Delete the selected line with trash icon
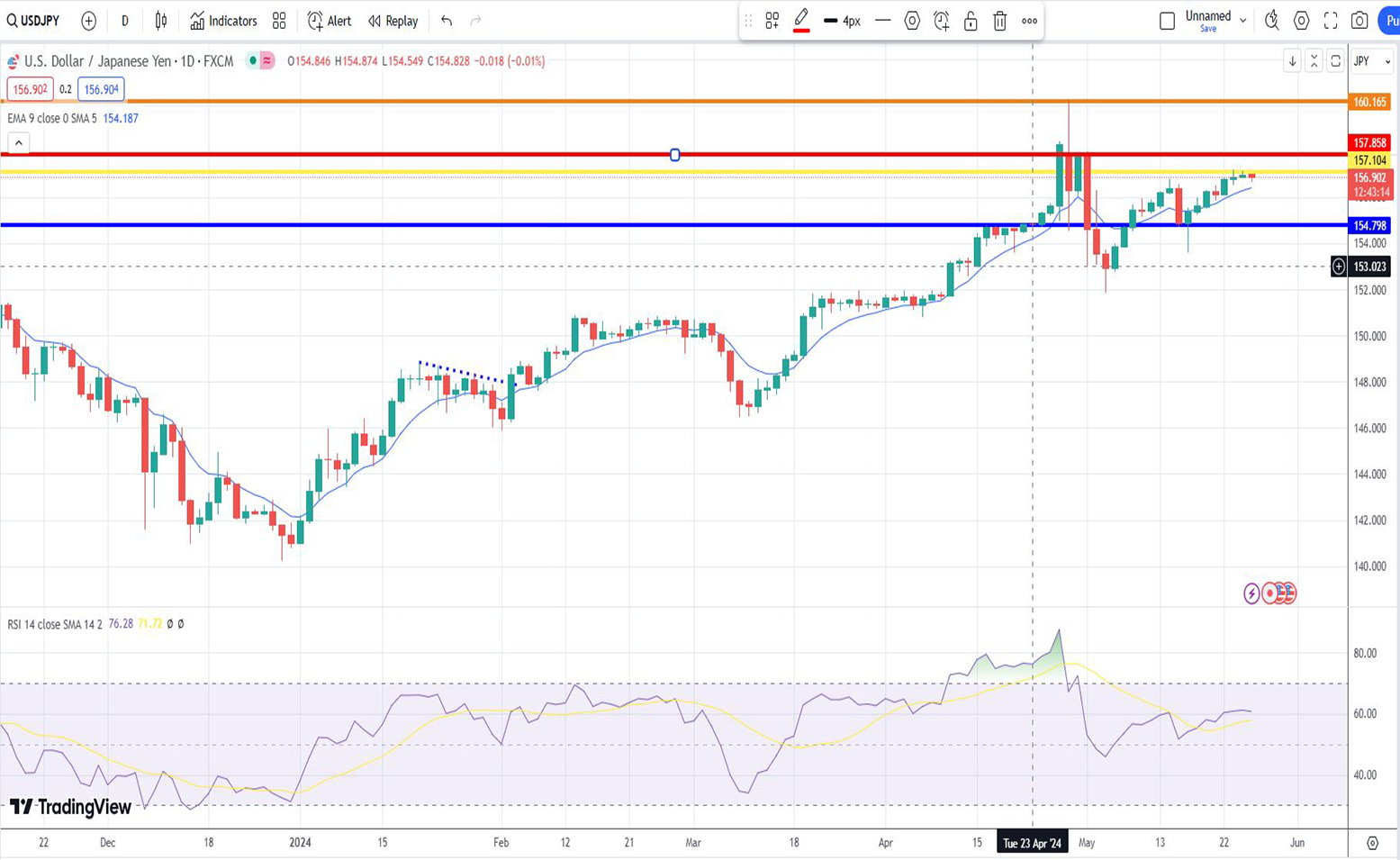The width and height of the screenshot is (1400, 860). (x=999, y=21)
